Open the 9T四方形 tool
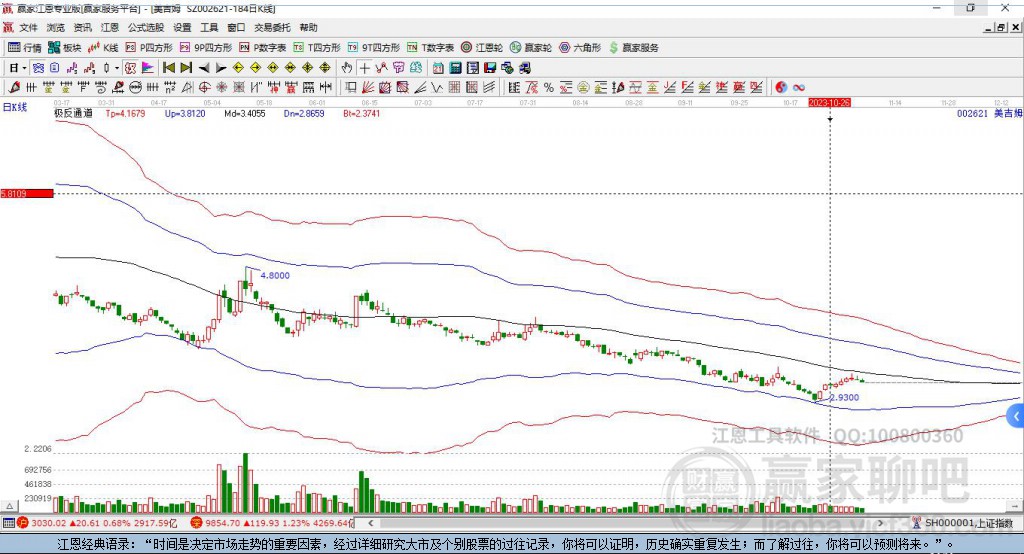 point(374,48)
